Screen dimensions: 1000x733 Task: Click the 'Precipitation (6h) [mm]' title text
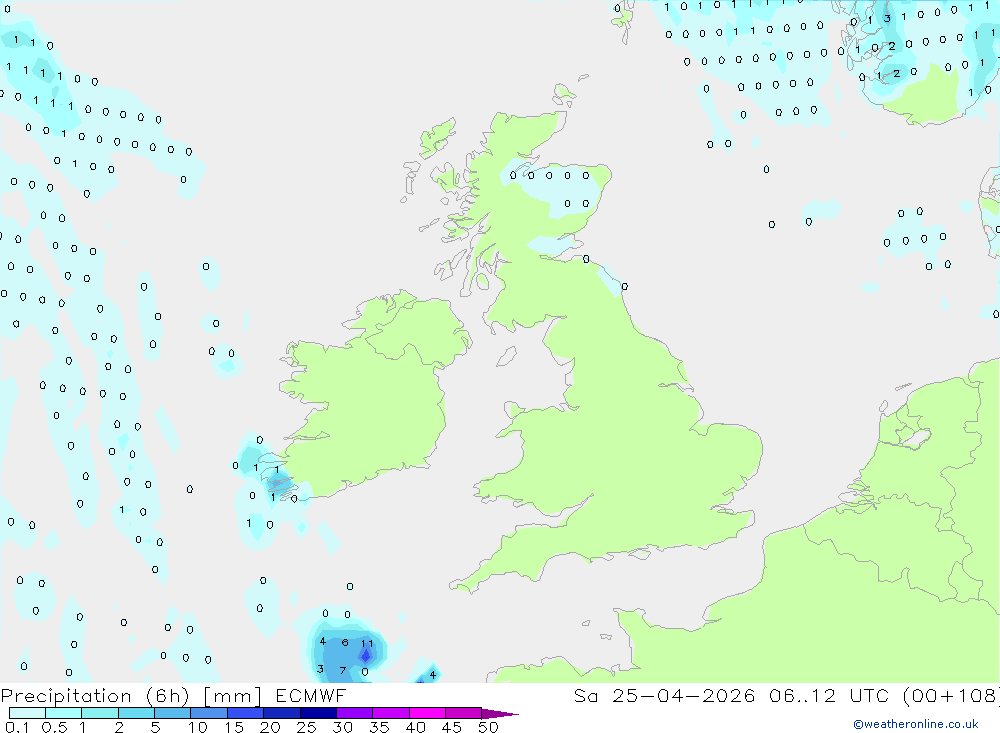(131, 695)
